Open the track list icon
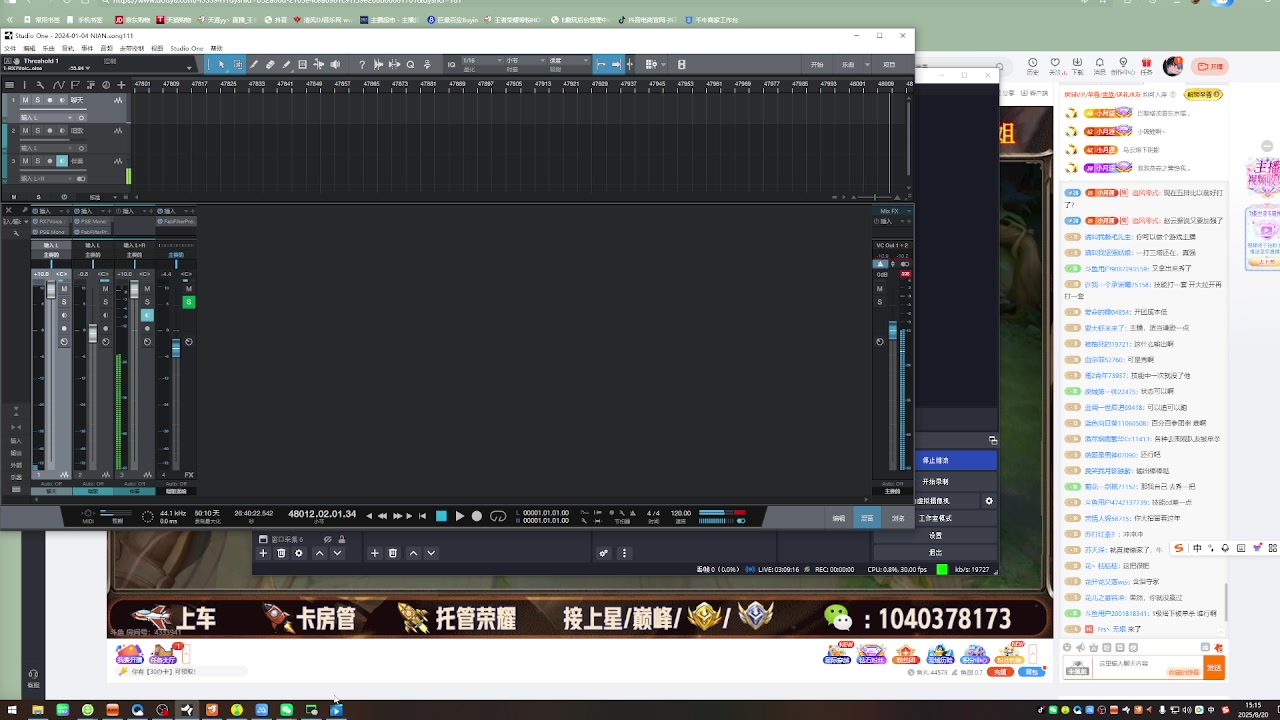 point(9,85)
